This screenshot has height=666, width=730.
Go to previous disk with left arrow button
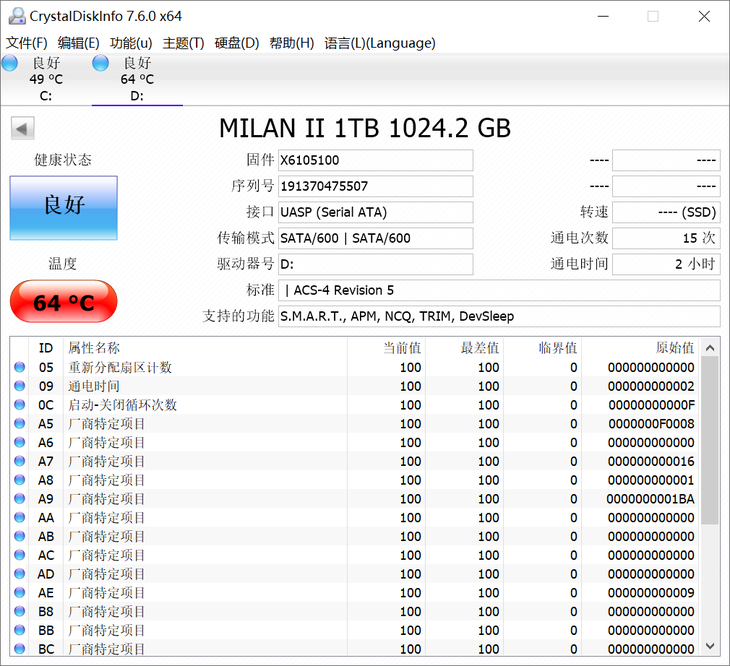(22, 128)
